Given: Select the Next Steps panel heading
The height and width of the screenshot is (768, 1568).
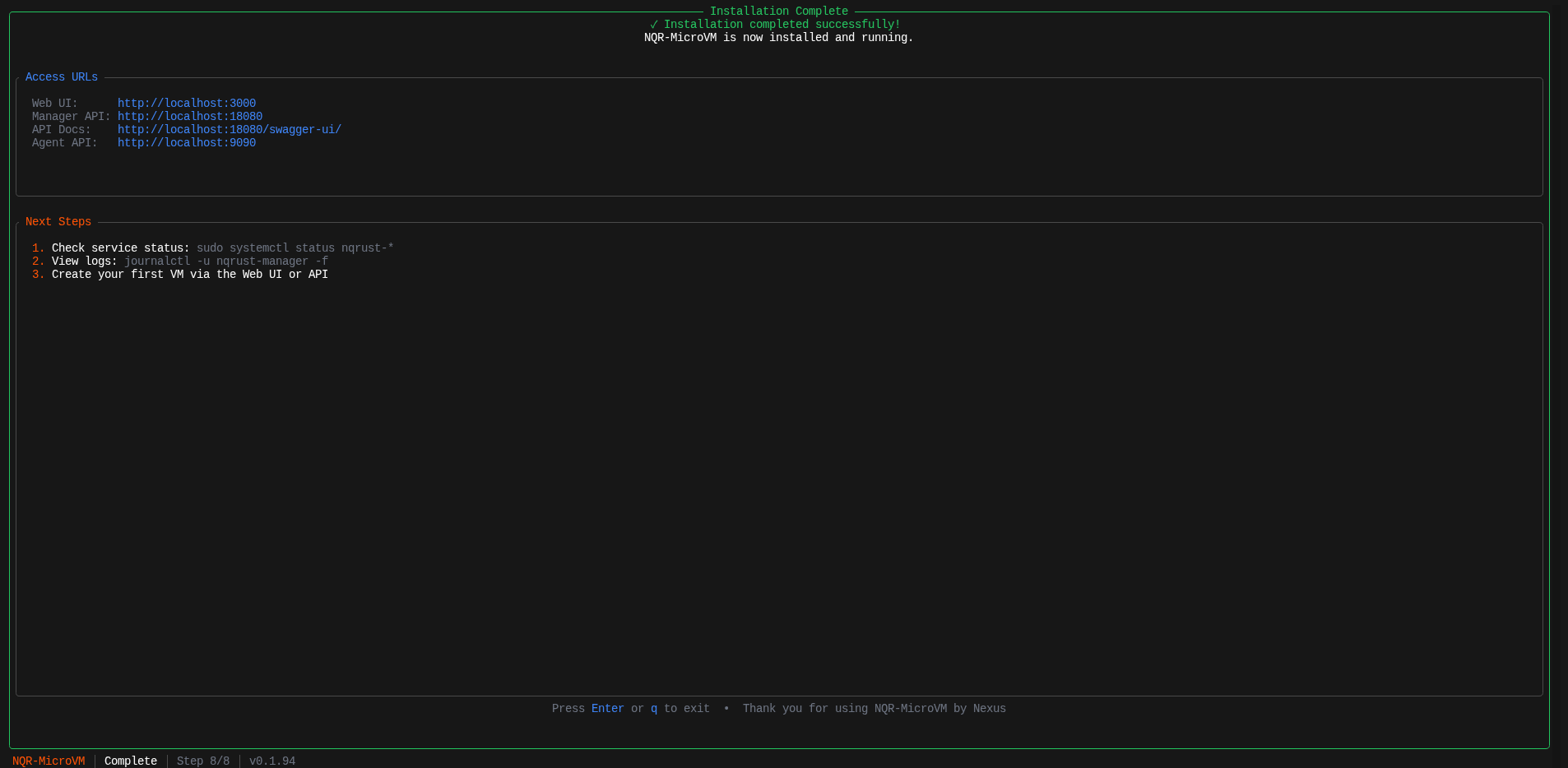Looking at the screenshot, I should click(x=58, y=222).
